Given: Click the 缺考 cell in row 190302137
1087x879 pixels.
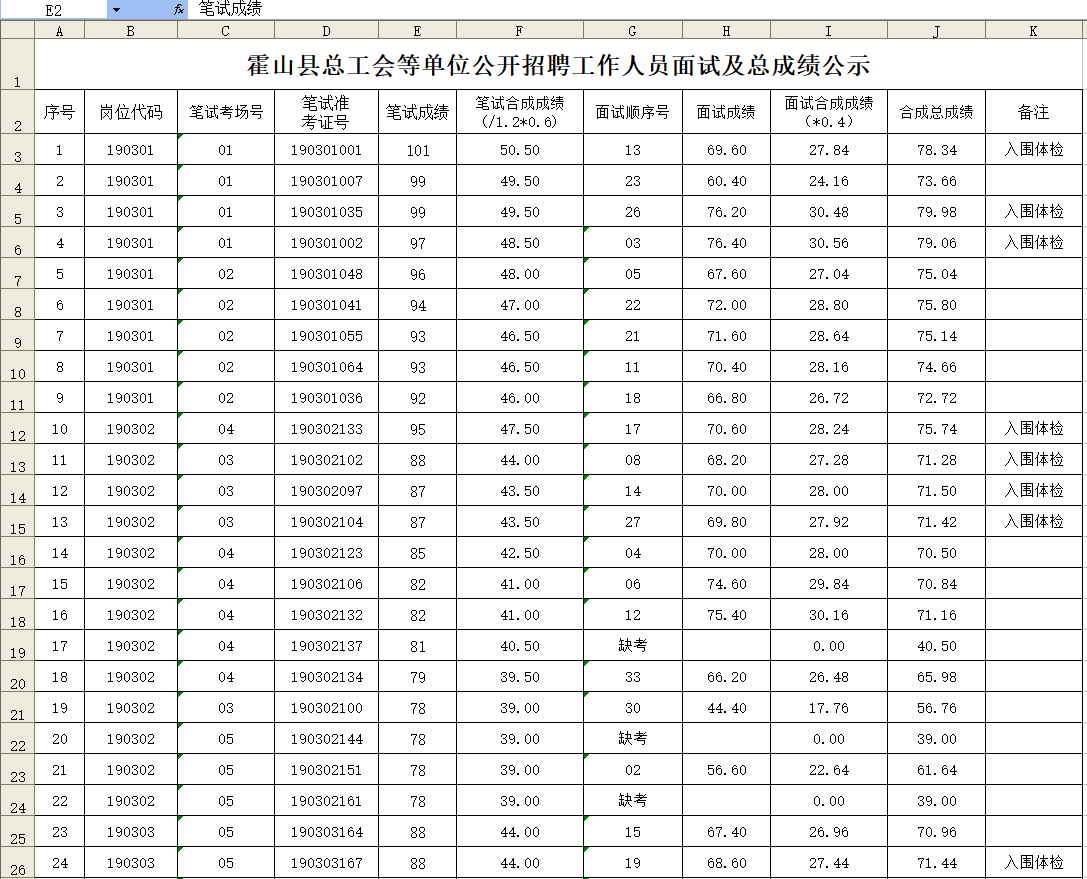Looking at the screenshot, I should tap(633, 645).
